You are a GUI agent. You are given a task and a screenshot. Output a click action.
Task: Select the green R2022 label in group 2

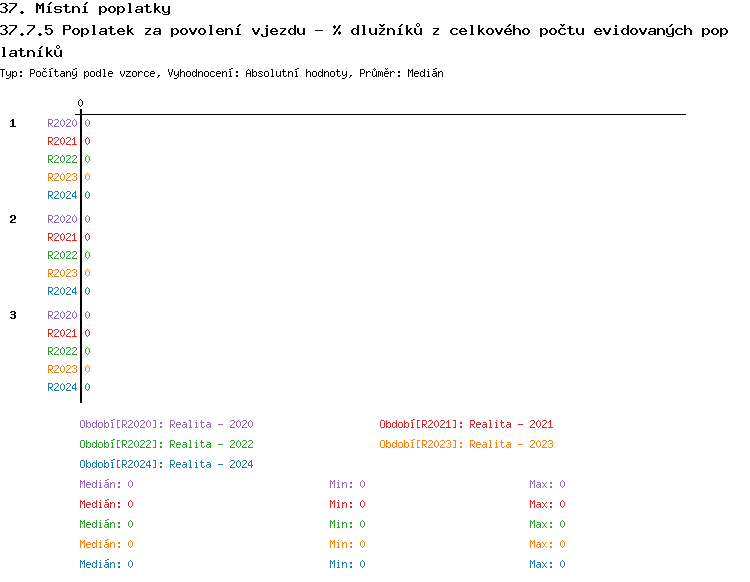(x=62, y=255)
